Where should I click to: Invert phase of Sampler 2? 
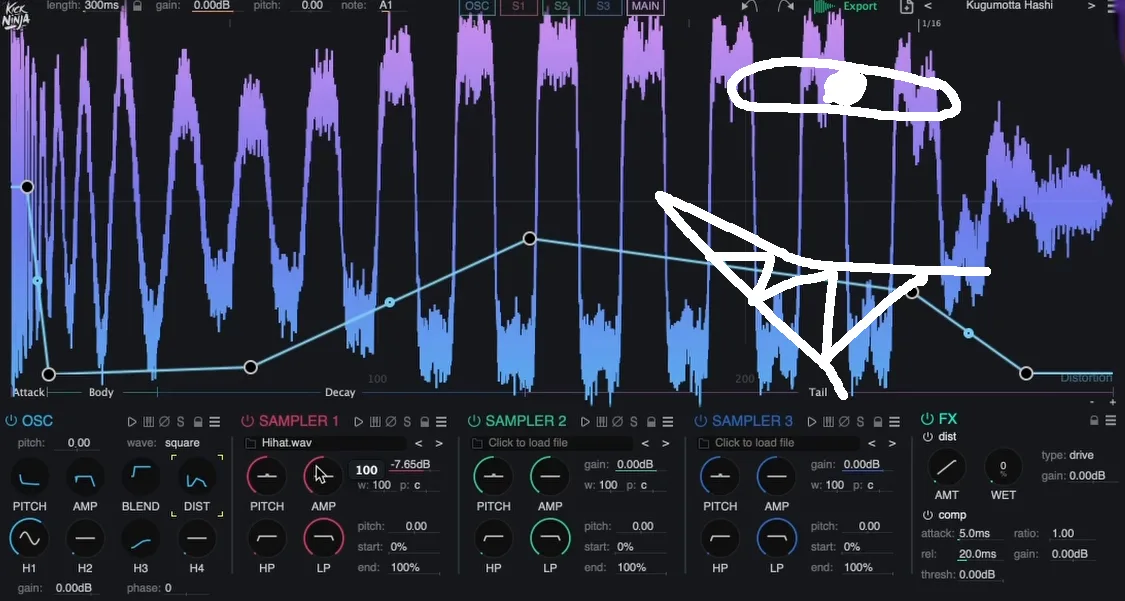(x=618, y=422)
